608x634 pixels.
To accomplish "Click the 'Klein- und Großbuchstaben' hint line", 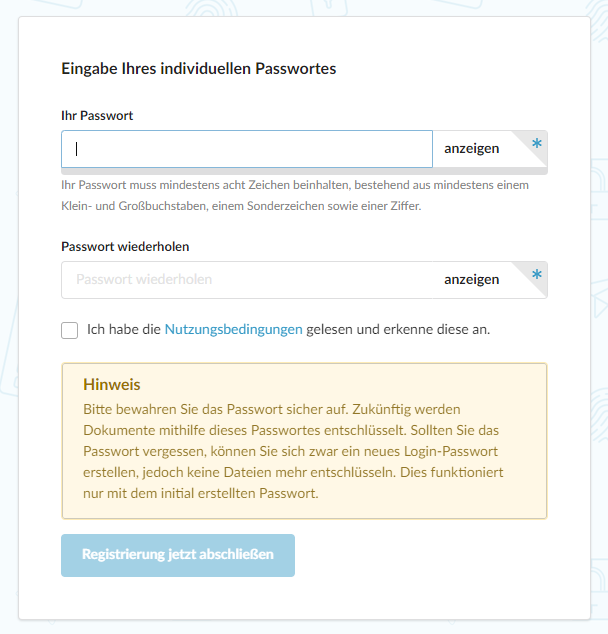I will click(241, 206).
